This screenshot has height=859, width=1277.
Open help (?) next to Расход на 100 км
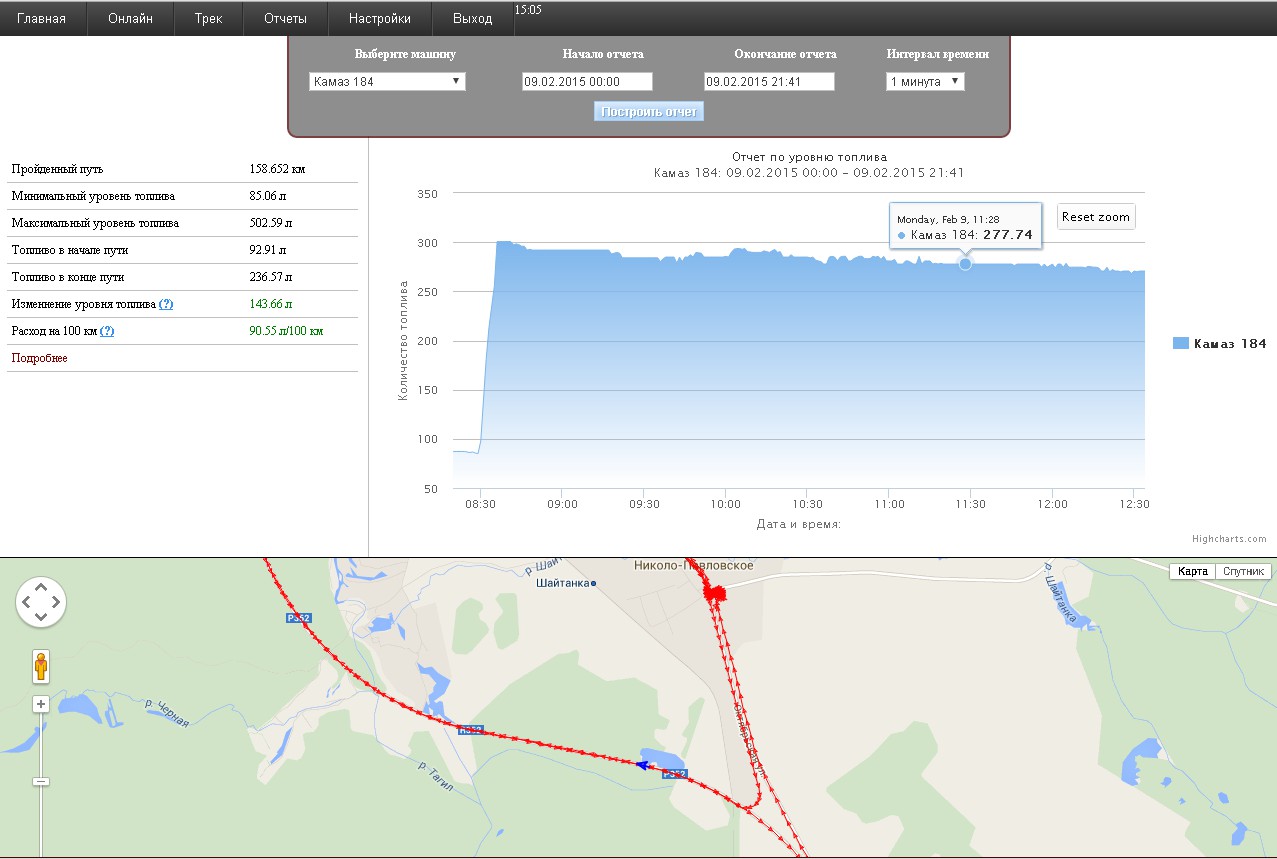106,331
